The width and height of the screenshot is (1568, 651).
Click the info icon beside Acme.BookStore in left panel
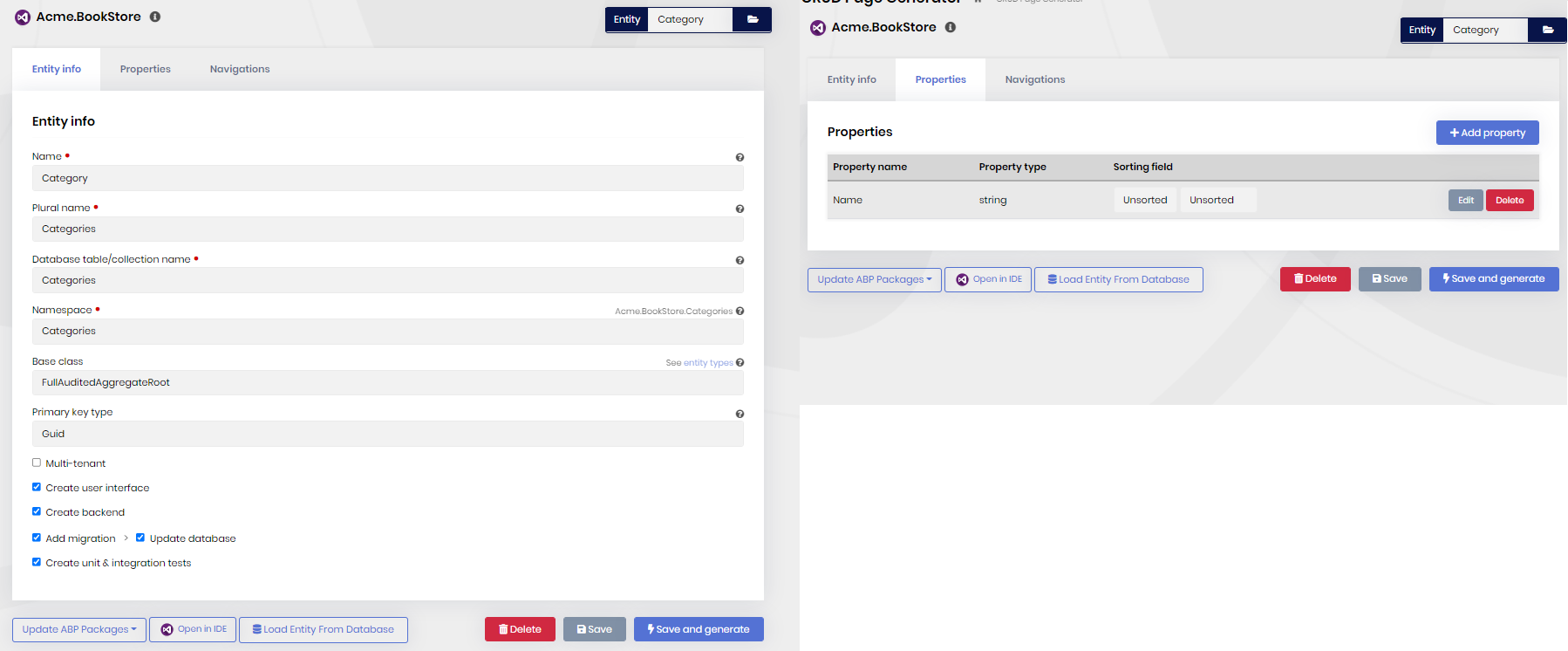pyautogui.click(x=155, y=17)
